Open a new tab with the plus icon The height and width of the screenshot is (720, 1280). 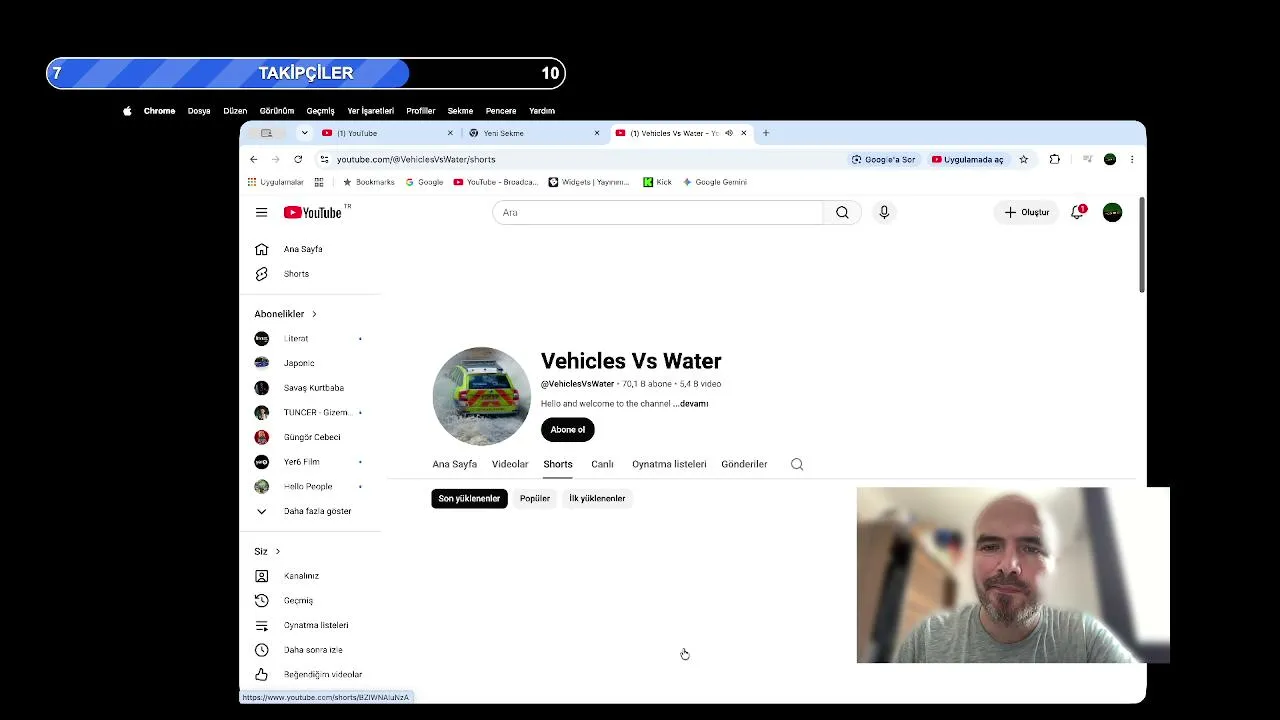point(766,133)
